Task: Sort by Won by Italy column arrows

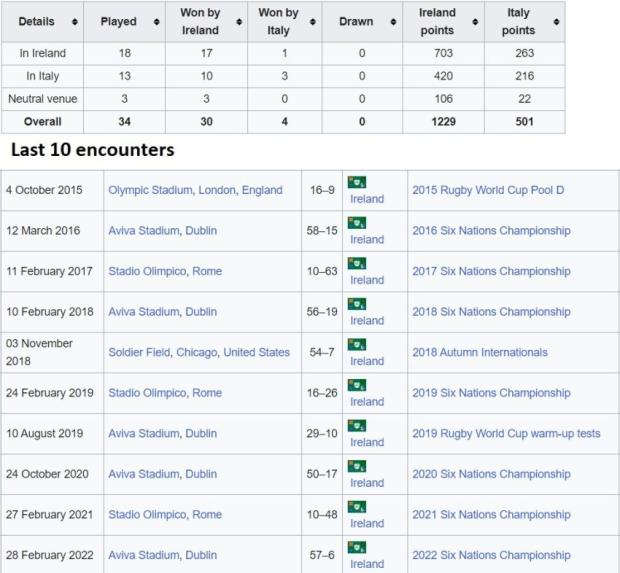Action: pos(313,22)
